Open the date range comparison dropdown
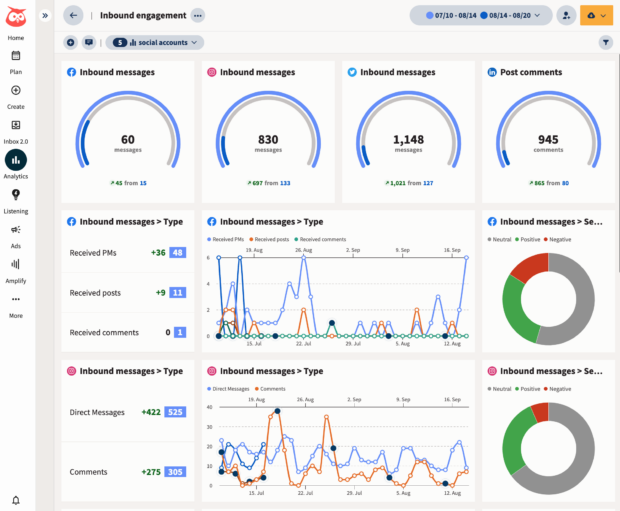The image size is (620, 511). pyautogui.click(x=480, y=16)
